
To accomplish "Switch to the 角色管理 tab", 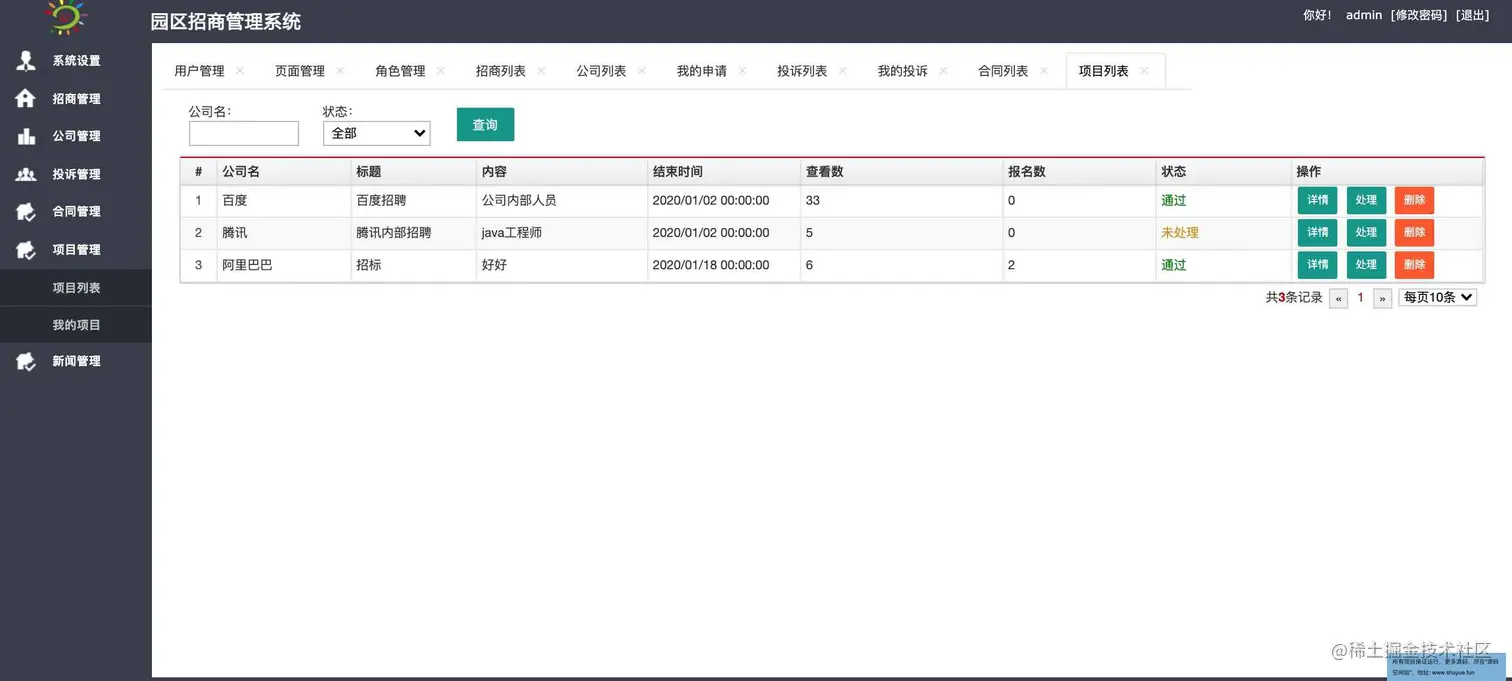I will 400,71.
